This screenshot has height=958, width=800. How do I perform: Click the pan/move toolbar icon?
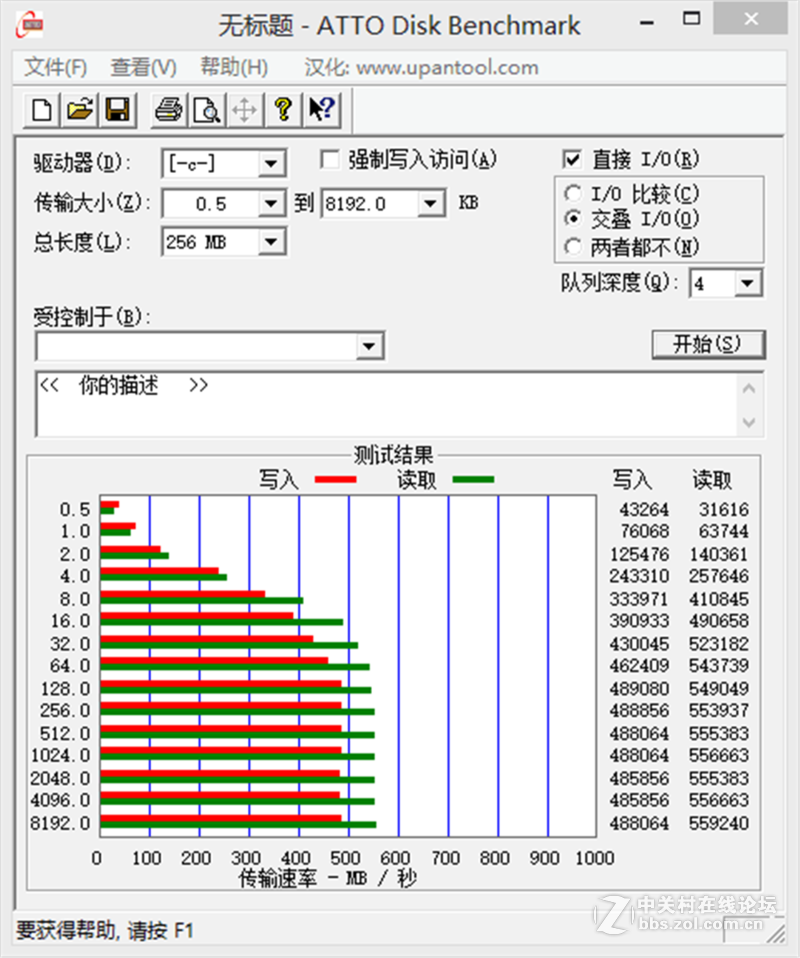coord(244,110)
